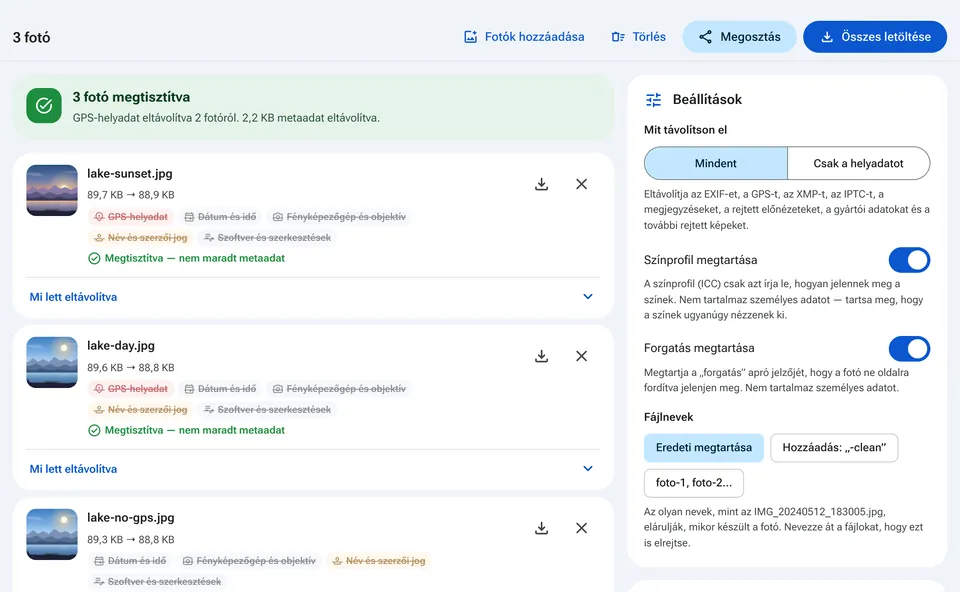Download the lake-no-gps.jpg file

click(x=541, y=528)
